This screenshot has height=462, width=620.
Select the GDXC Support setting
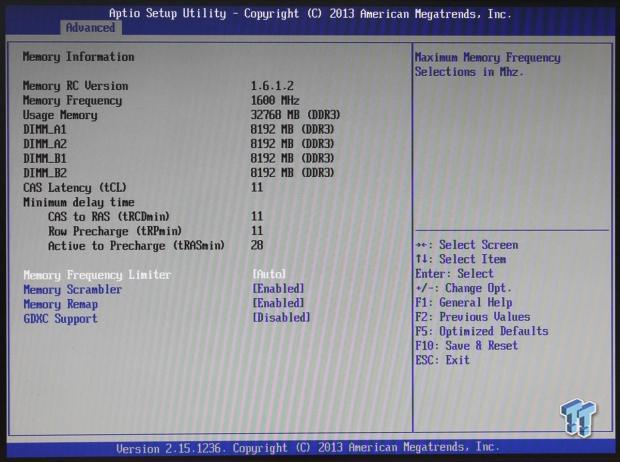tap(60, 319)
